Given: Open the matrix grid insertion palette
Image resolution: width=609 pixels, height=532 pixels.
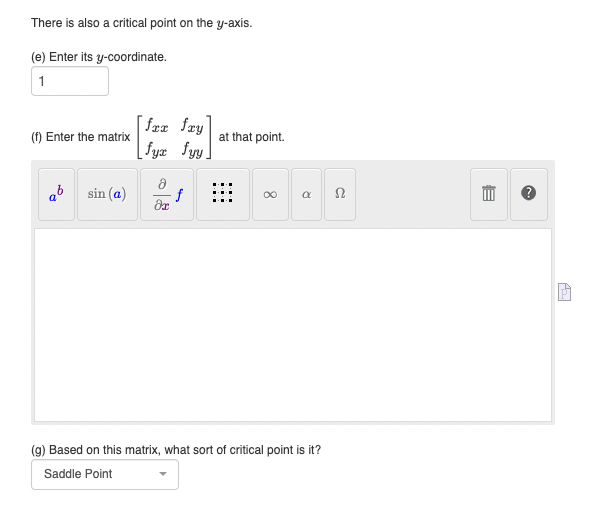Looking at the screenshot, I should click(223, 195).
